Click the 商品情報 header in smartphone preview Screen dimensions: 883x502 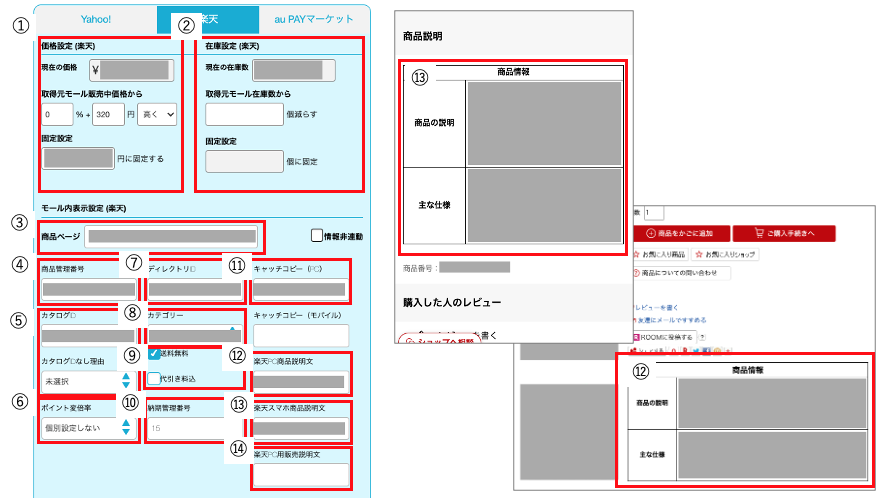513,72
